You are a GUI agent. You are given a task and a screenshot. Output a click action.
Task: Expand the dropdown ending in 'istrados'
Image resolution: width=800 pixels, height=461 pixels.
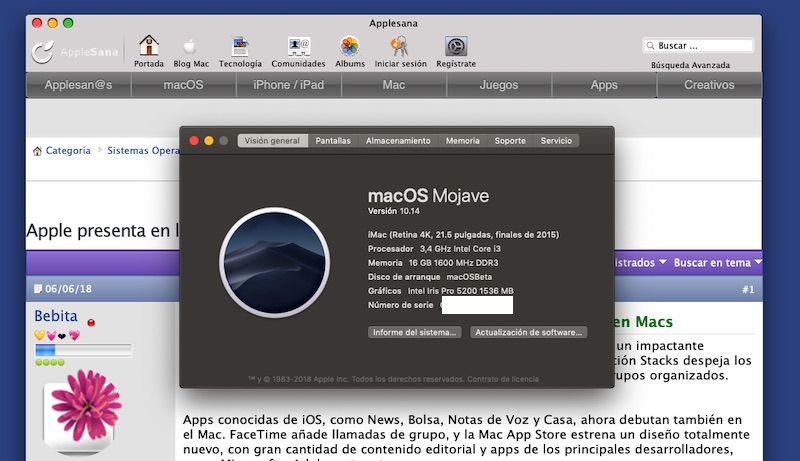point(640,263)
